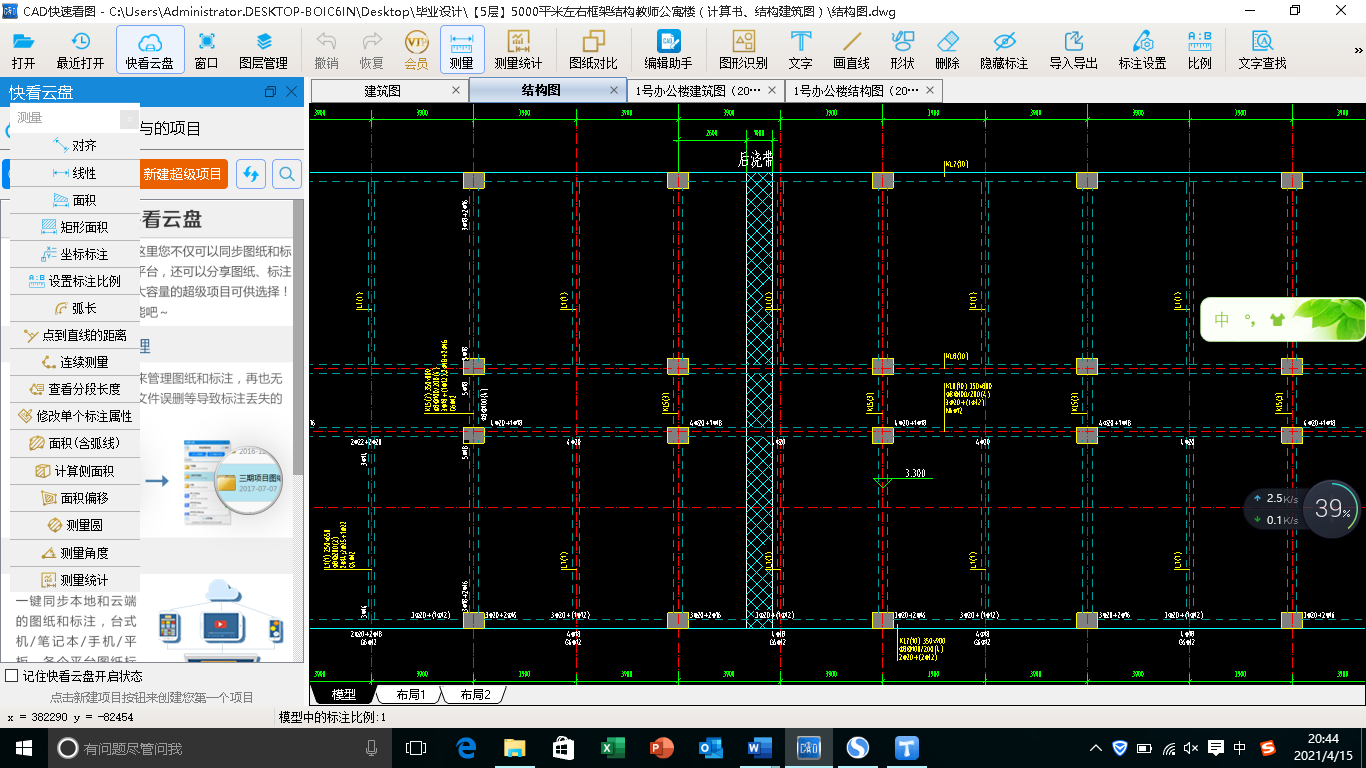Select the 文字 text tool

[x=801, y=50]
